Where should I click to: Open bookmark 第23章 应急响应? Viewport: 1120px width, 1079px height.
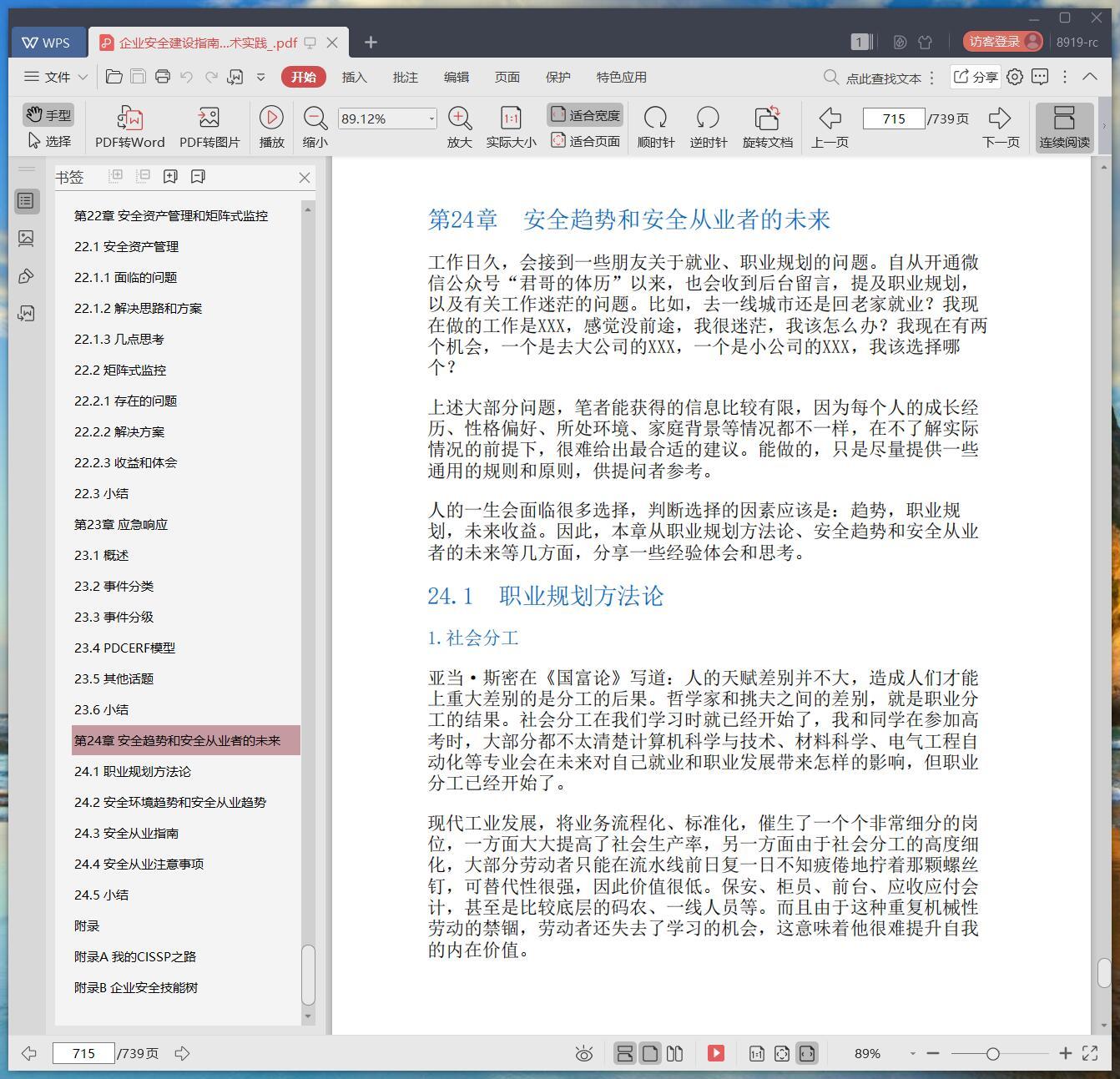[121, 525]
